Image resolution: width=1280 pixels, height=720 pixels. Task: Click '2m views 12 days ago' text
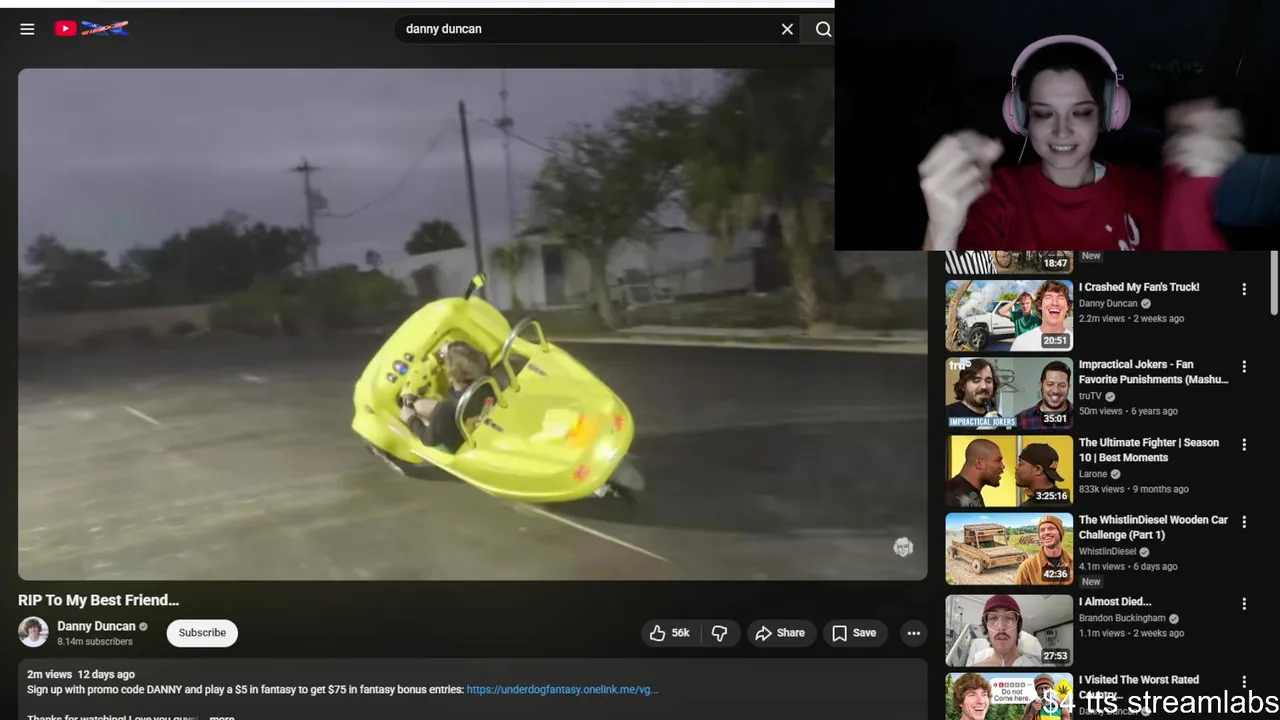coord(81,674)
